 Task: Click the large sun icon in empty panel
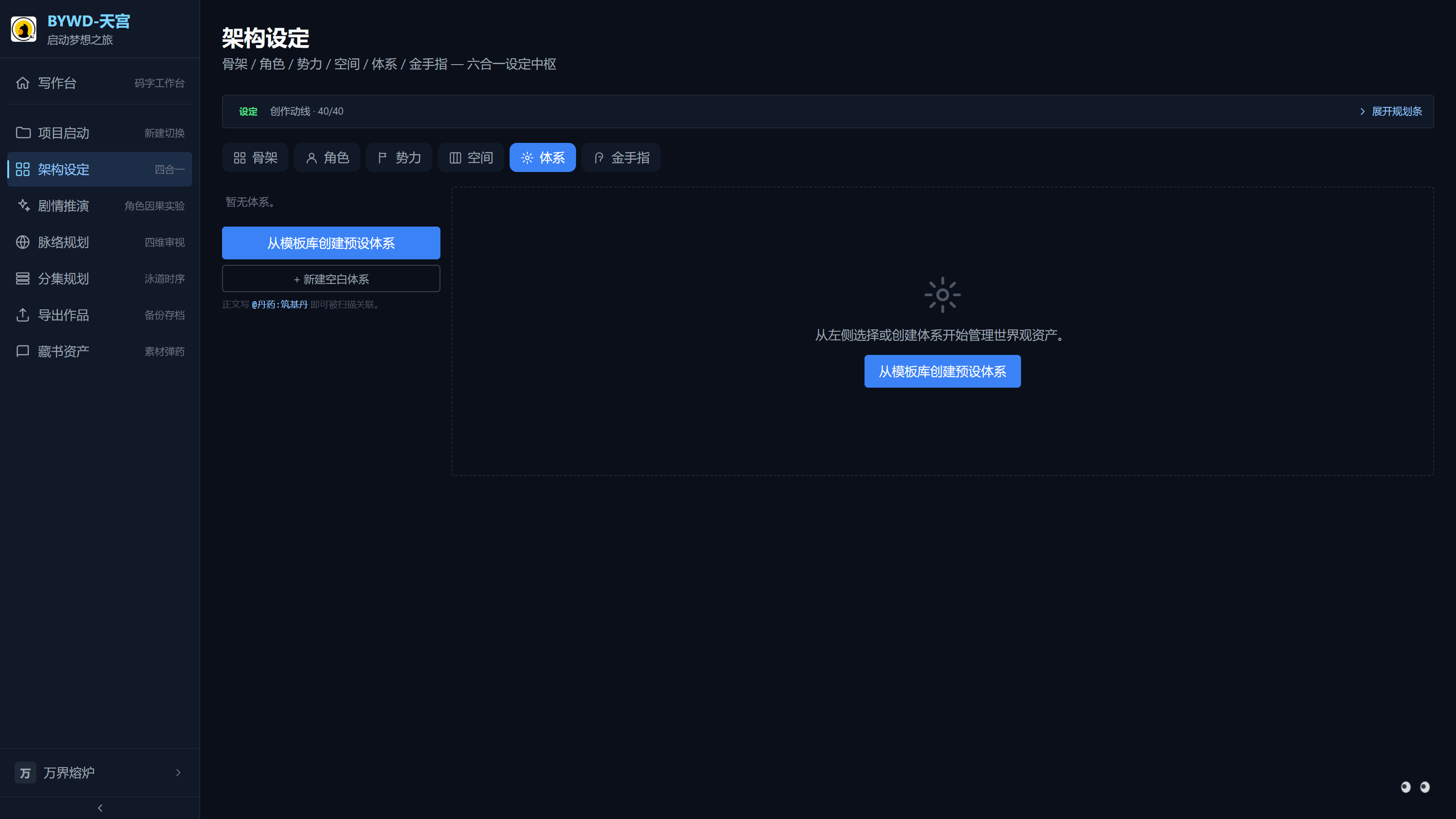coord(942,294)
